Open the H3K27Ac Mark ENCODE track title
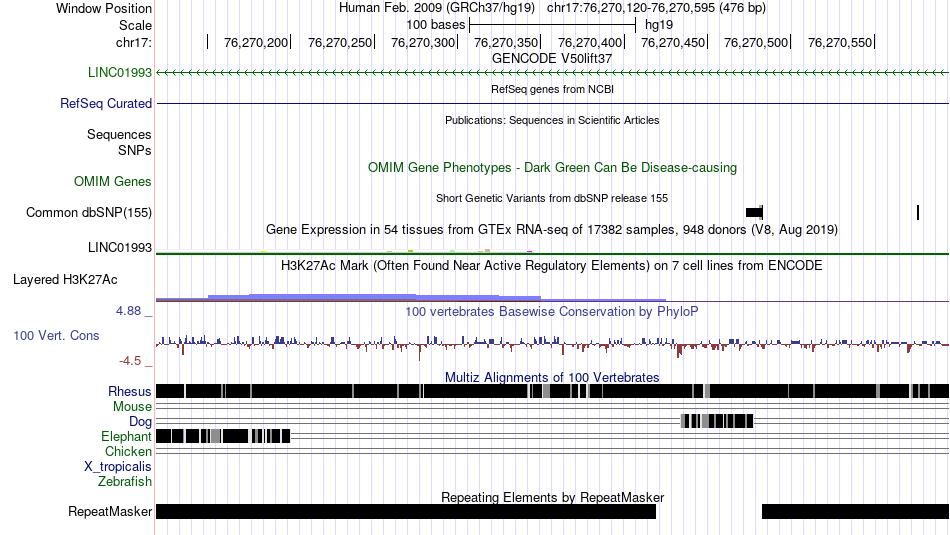Screen dimensions: 950x535 [x=552, y=265]
